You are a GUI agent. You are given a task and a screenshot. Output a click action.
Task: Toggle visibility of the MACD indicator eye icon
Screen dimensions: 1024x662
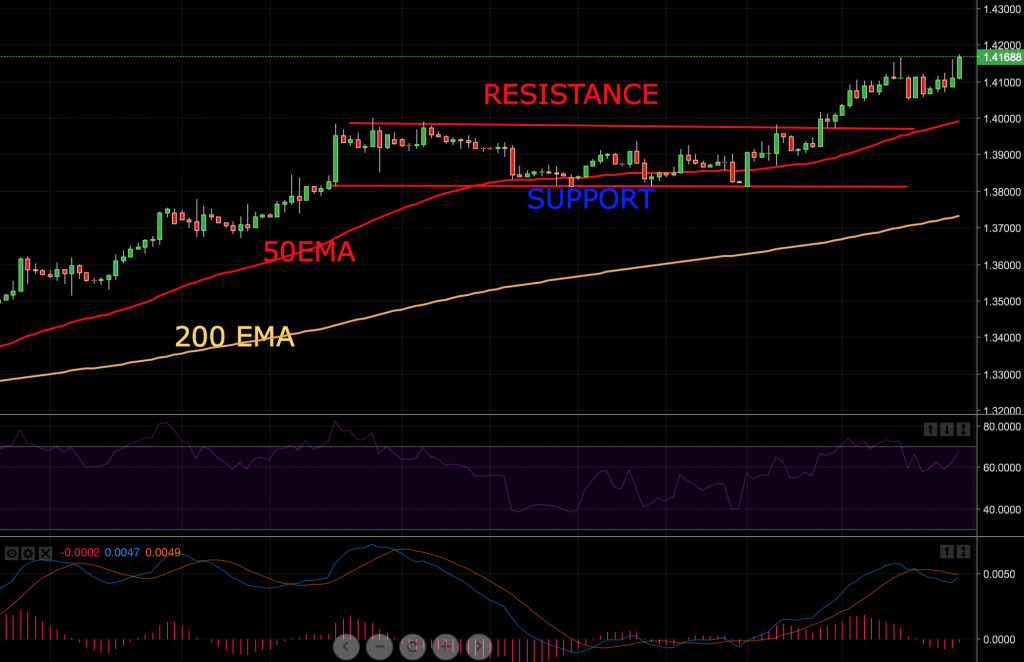tap(12, 551)
